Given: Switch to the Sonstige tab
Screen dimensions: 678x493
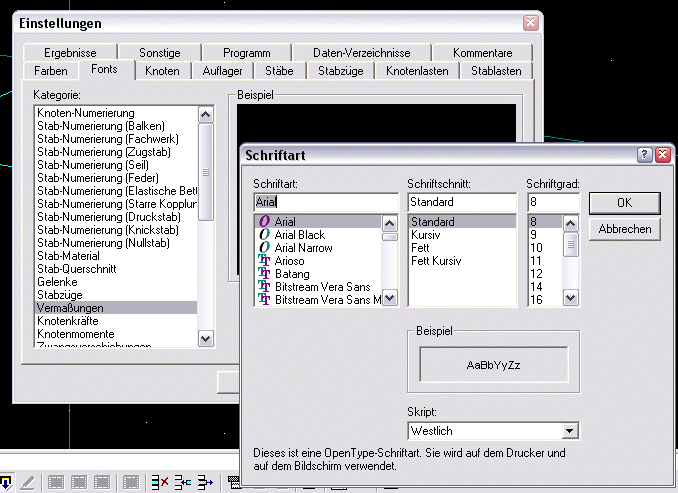Looking at the screenshot, I should (160, 53).
